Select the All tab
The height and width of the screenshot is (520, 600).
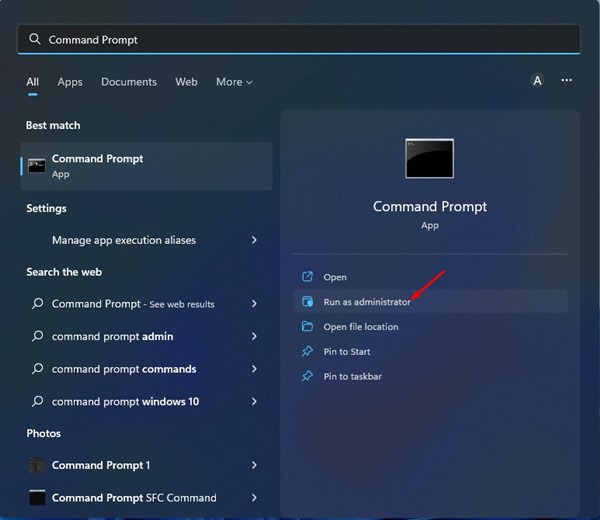click(33, 82)
